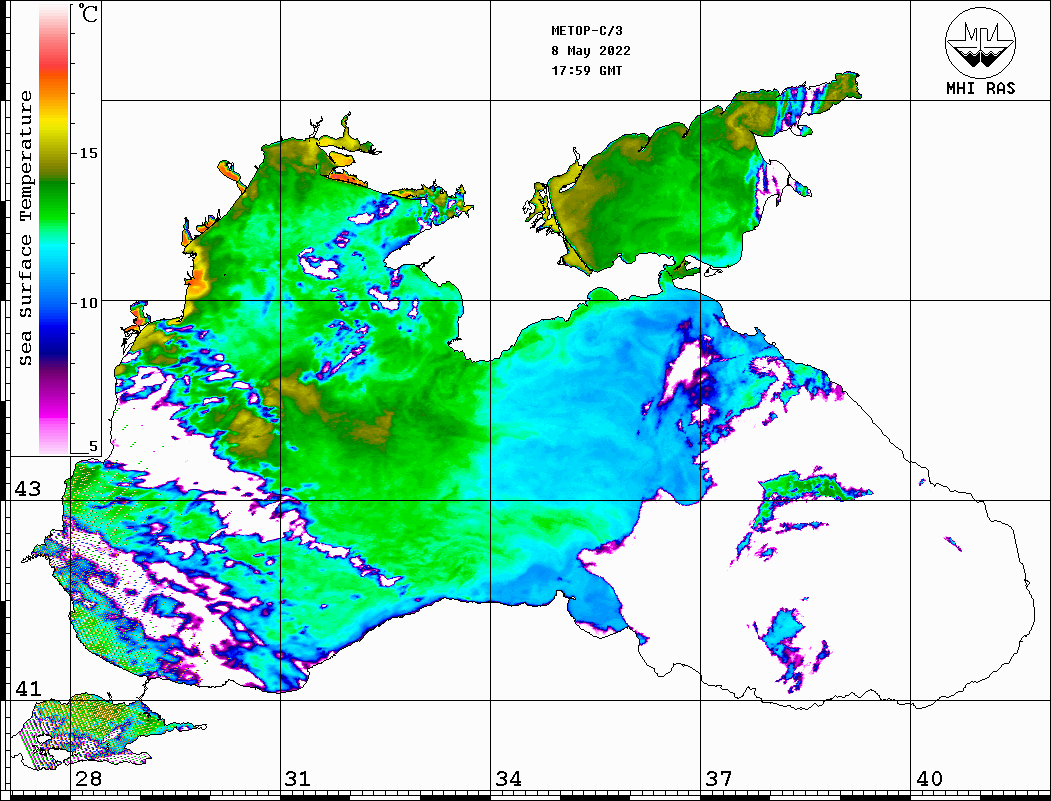Click the 'Sea Surface Temperature' vertical label
This screenshot has height=801, width=1051.
(25, 228)
